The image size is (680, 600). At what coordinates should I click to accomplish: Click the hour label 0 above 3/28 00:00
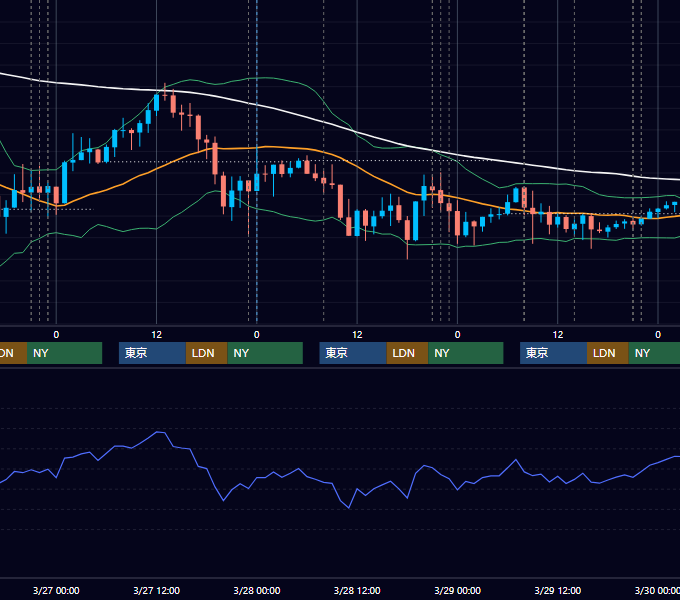point(257,335)
